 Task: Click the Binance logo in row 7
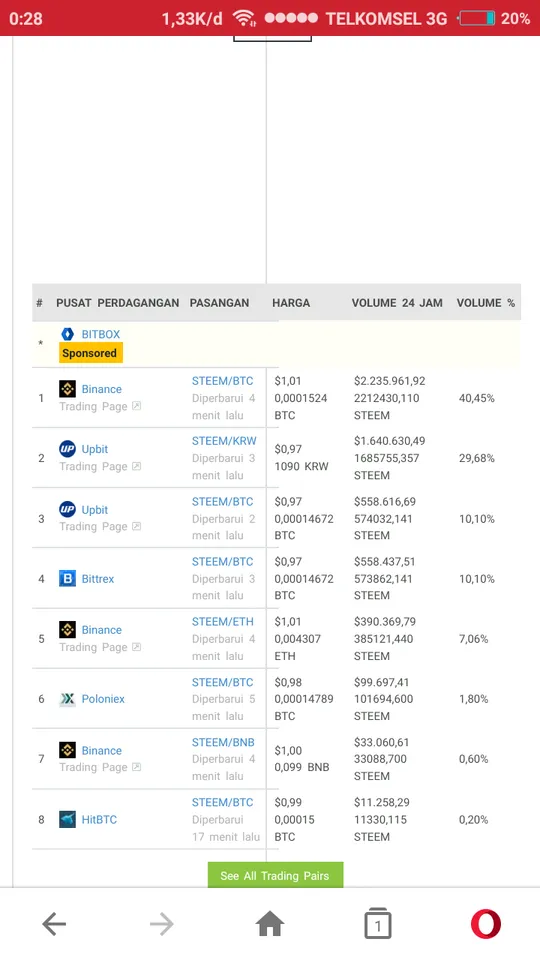click(x=67, y=750)
